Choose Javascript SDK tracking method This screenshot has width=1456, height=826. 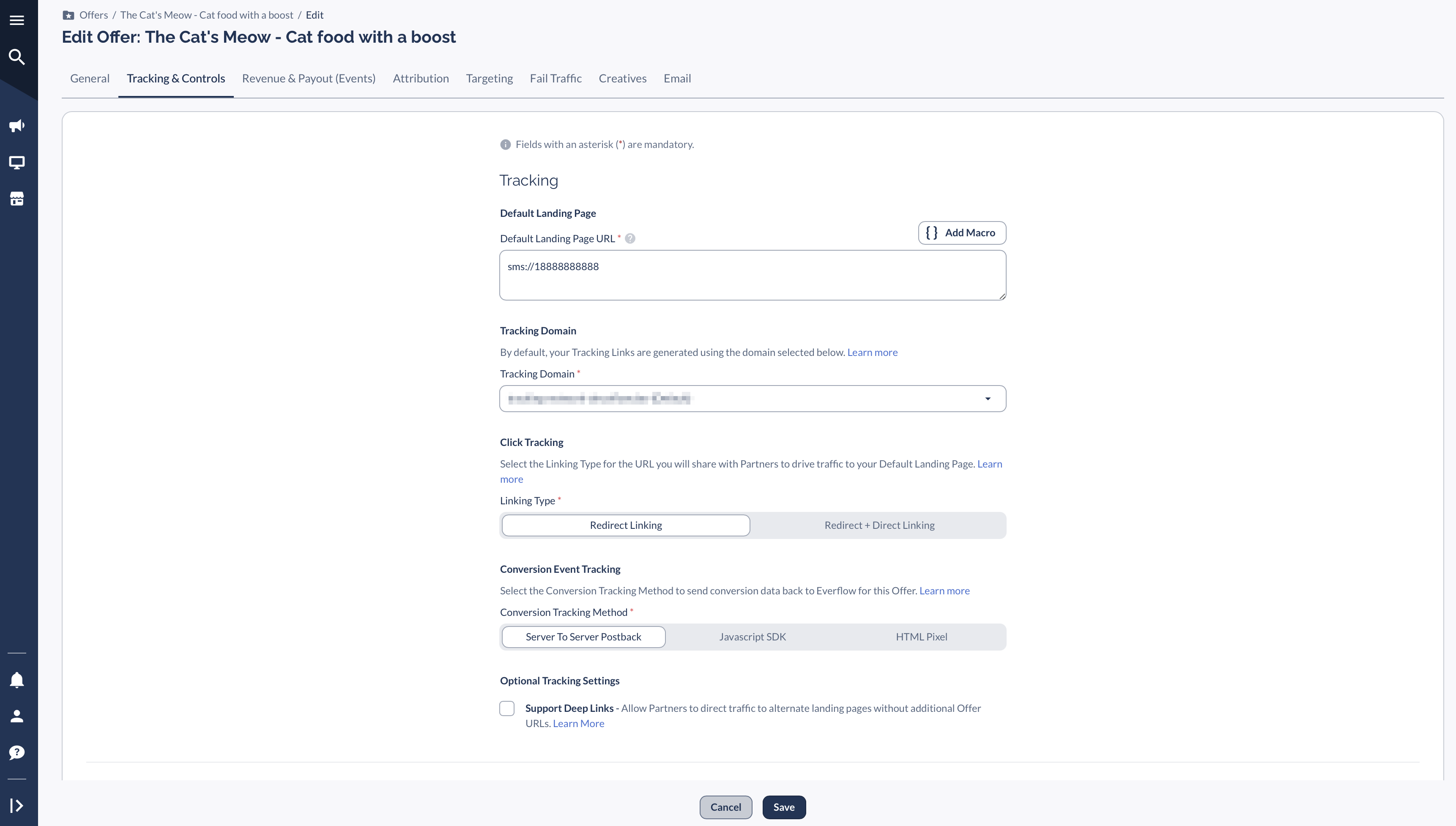click(753, 637)
